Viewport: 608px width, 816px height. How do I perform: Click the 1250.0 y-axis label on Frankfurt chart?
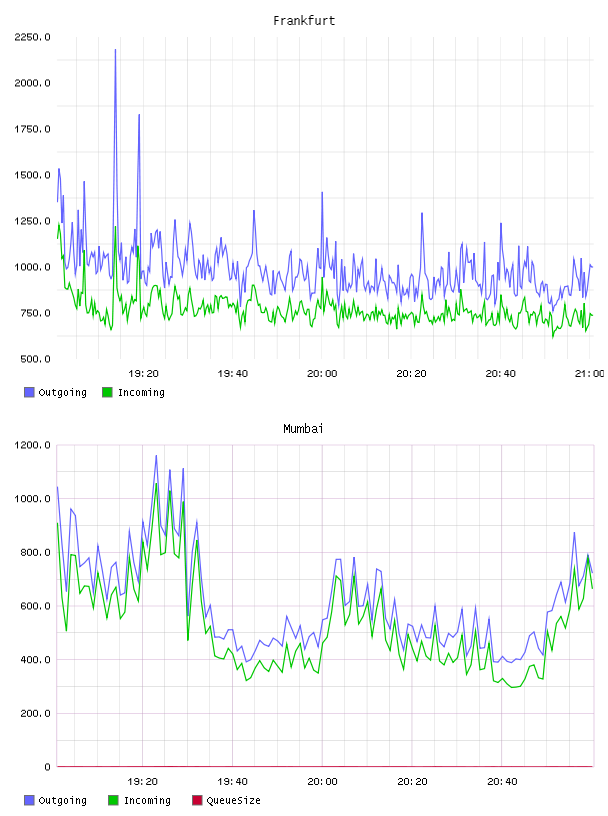32,221
